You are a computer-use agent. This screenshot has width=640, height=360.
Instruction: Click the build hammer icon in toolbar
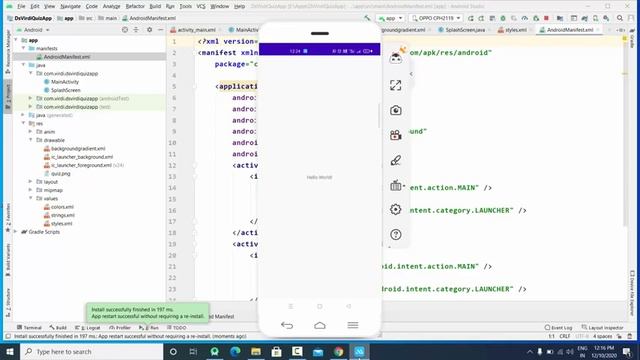click(367, 18)
